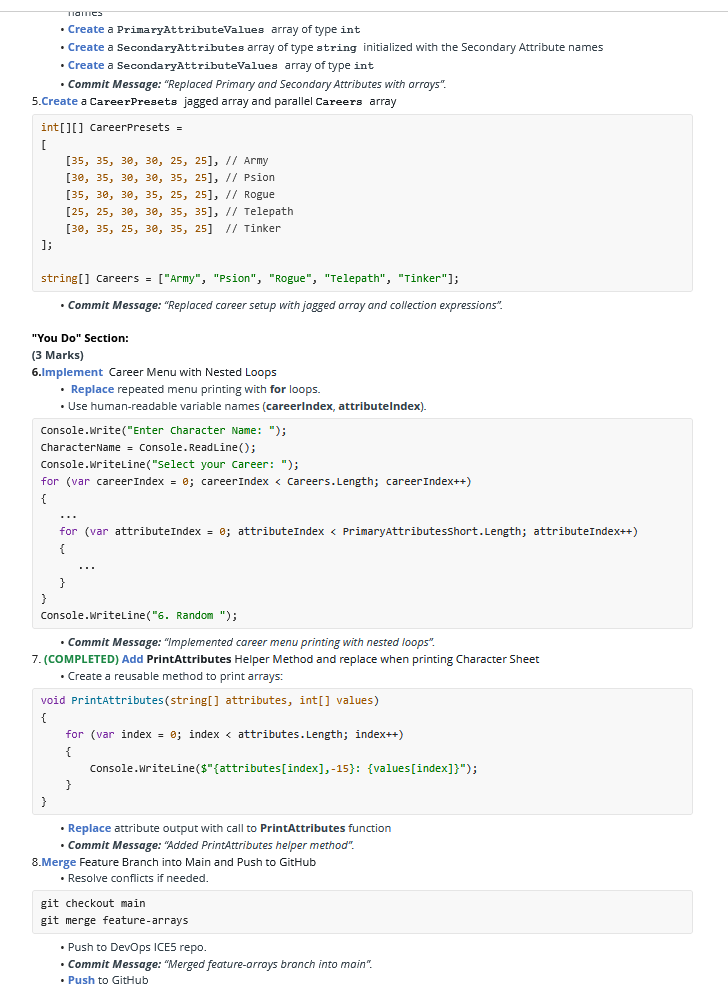Screen dimensions: 728x987
Task: Click the Create link in step 5
Action: coord(59,101)
